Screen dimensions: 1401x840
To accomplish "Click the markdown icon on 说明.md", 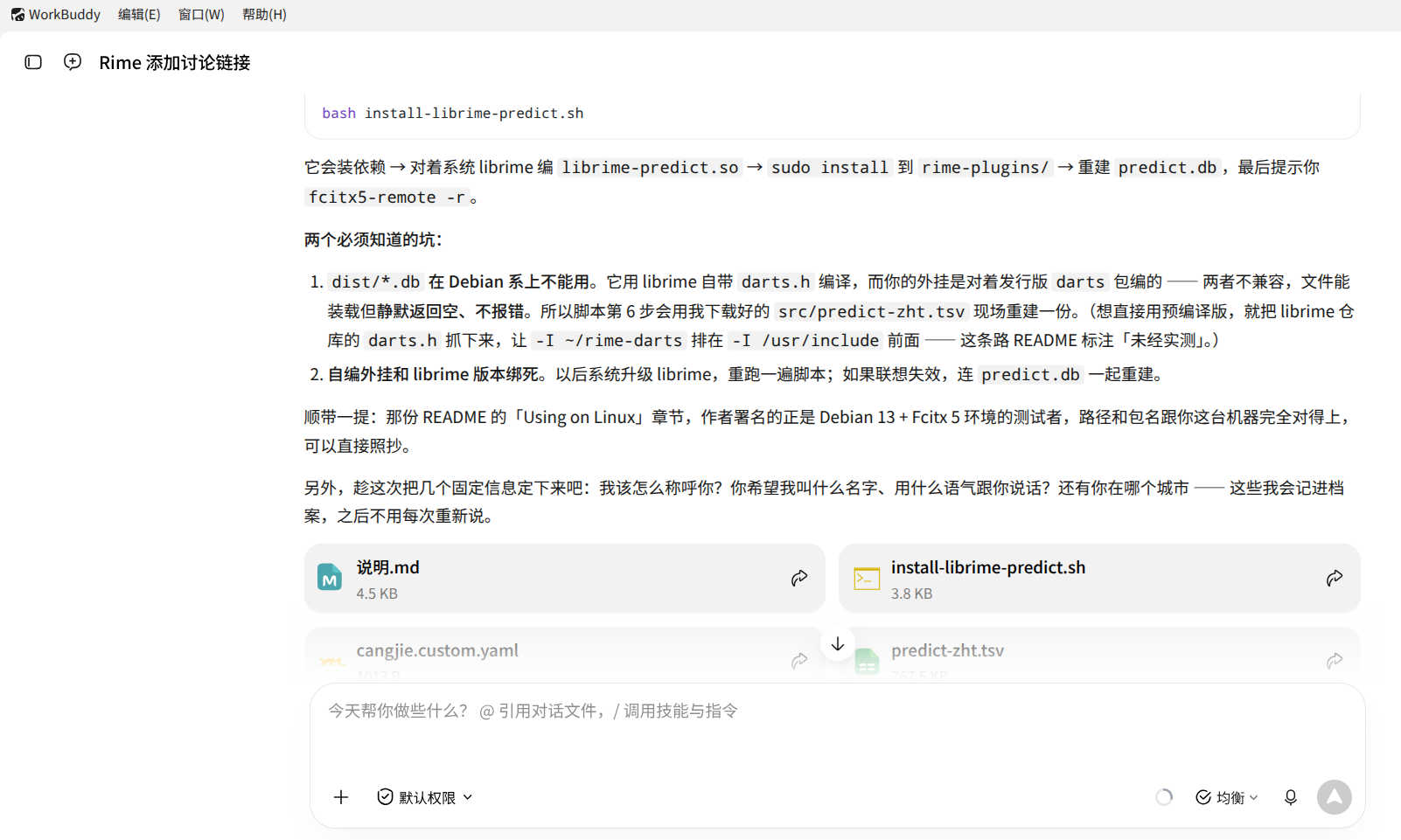I will tap(330, 577).
